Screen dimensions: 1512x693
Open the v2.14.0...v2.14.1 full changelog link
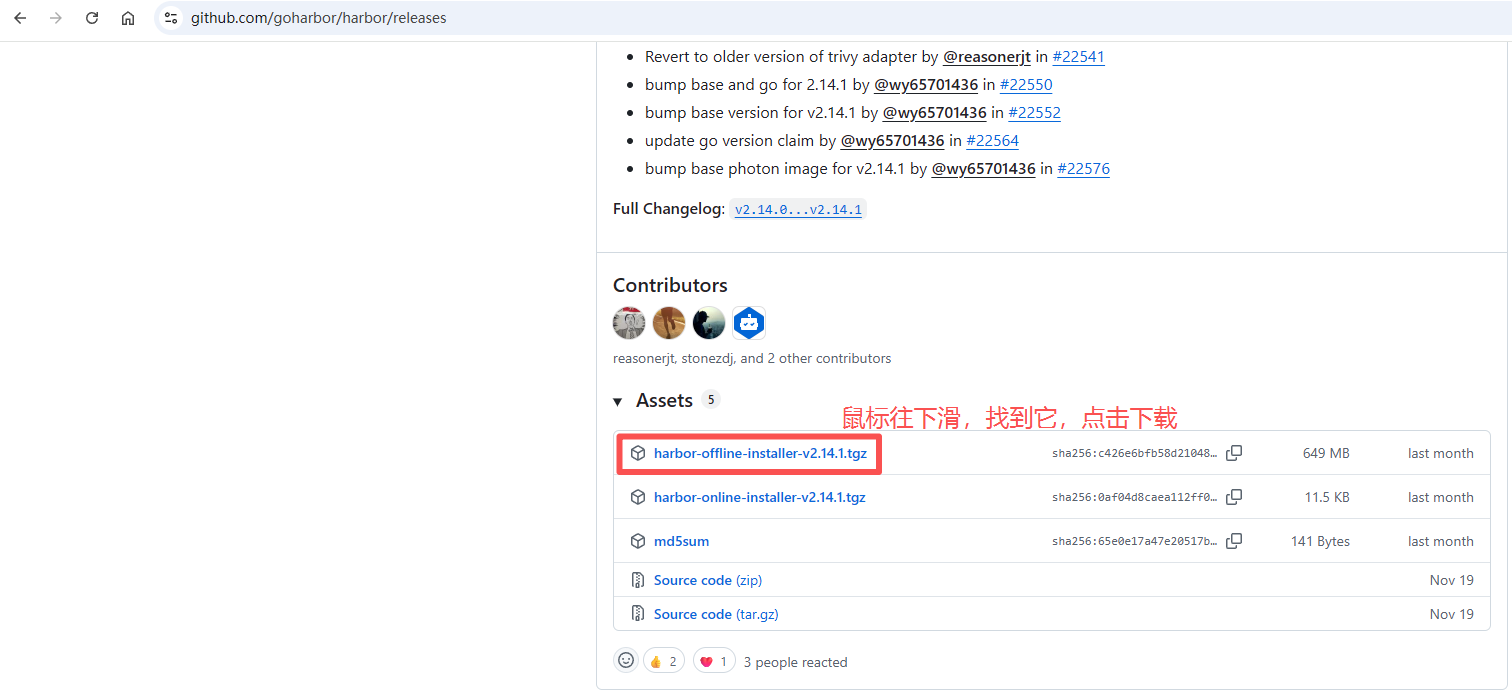click(798, 209)
